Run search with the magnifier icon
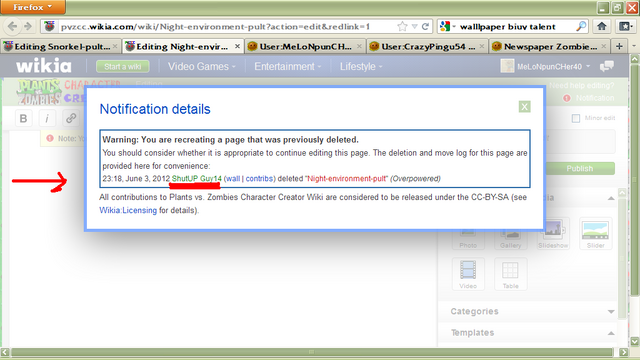 pos(581,27)
